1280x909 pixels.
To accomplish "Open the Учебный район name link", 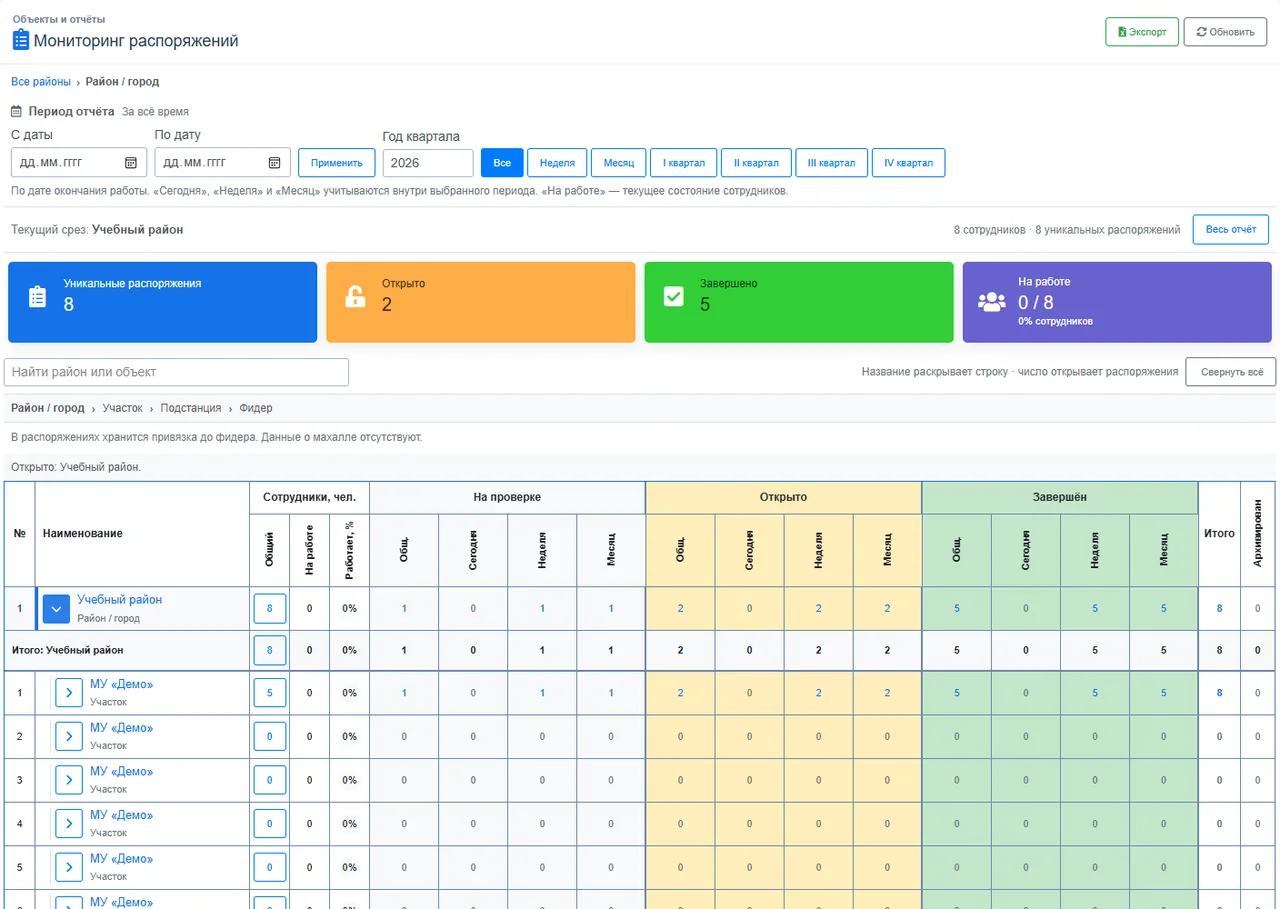I will pos(119,600).
